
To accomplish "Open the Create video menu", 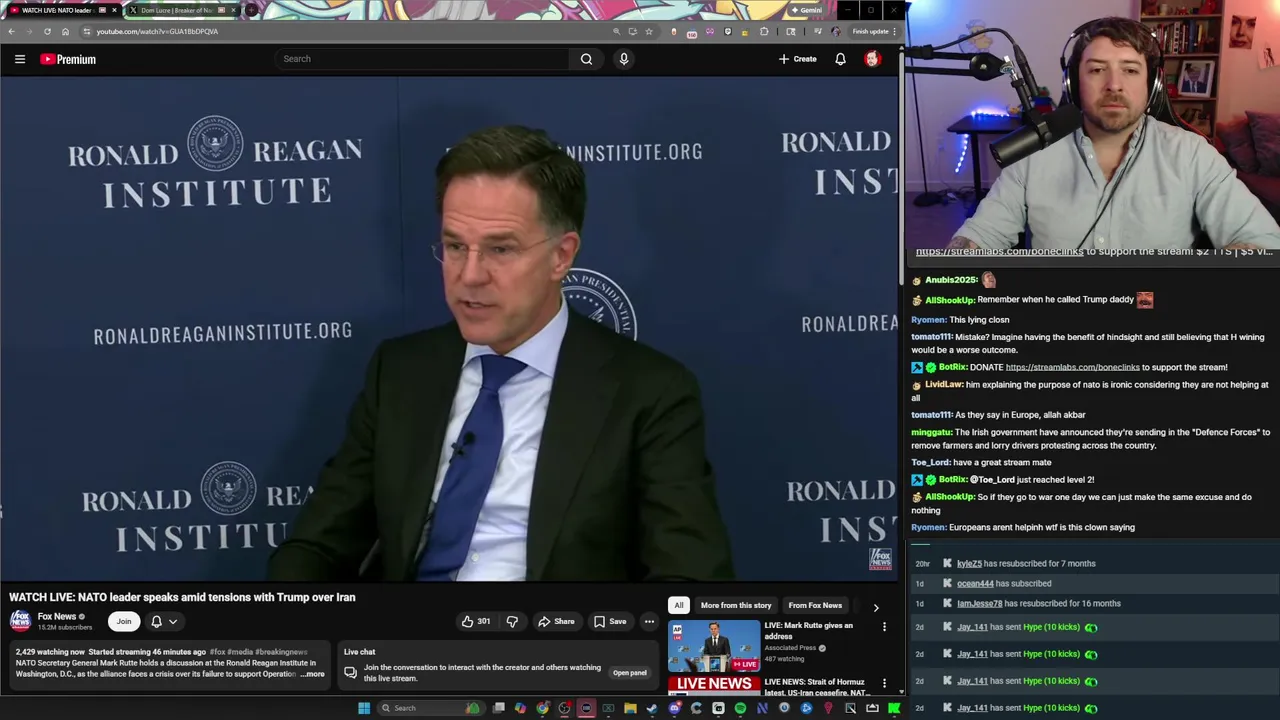I will coord(798,59).
